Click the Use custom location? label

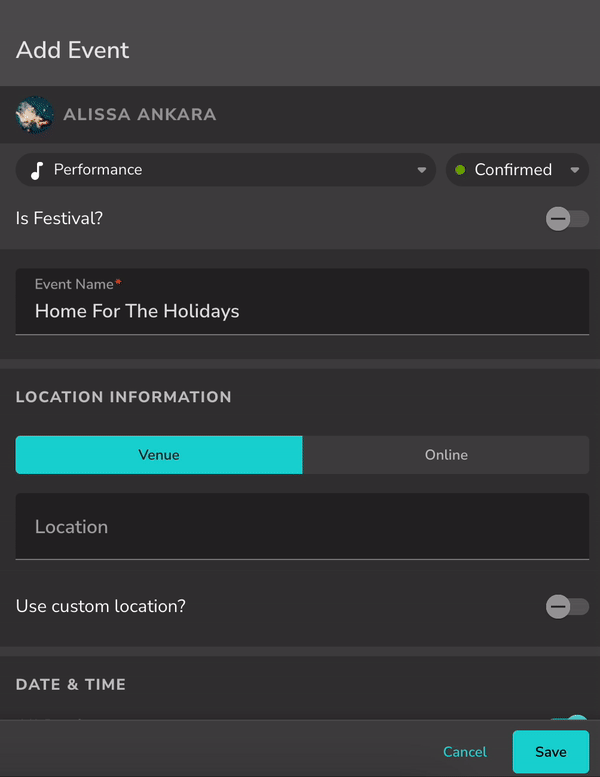pyautogui.click(x=101, y=606)
